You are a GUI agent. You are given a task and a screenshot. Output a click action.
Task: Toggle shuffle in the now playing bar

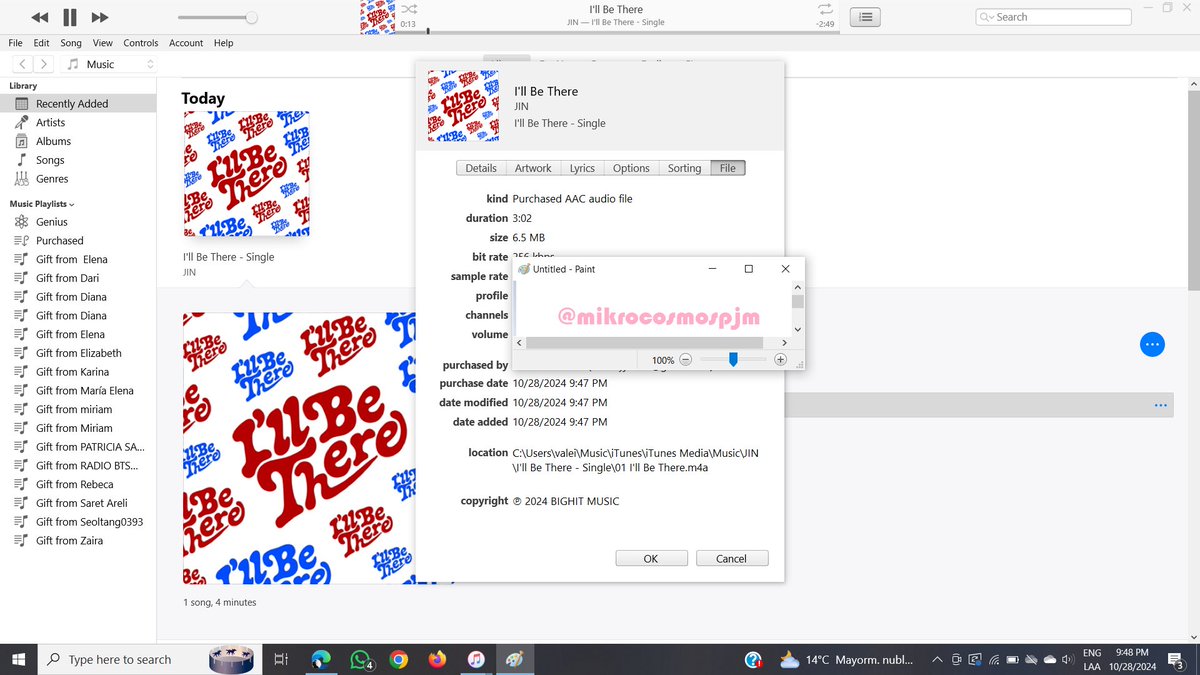(x=409, y=9)
